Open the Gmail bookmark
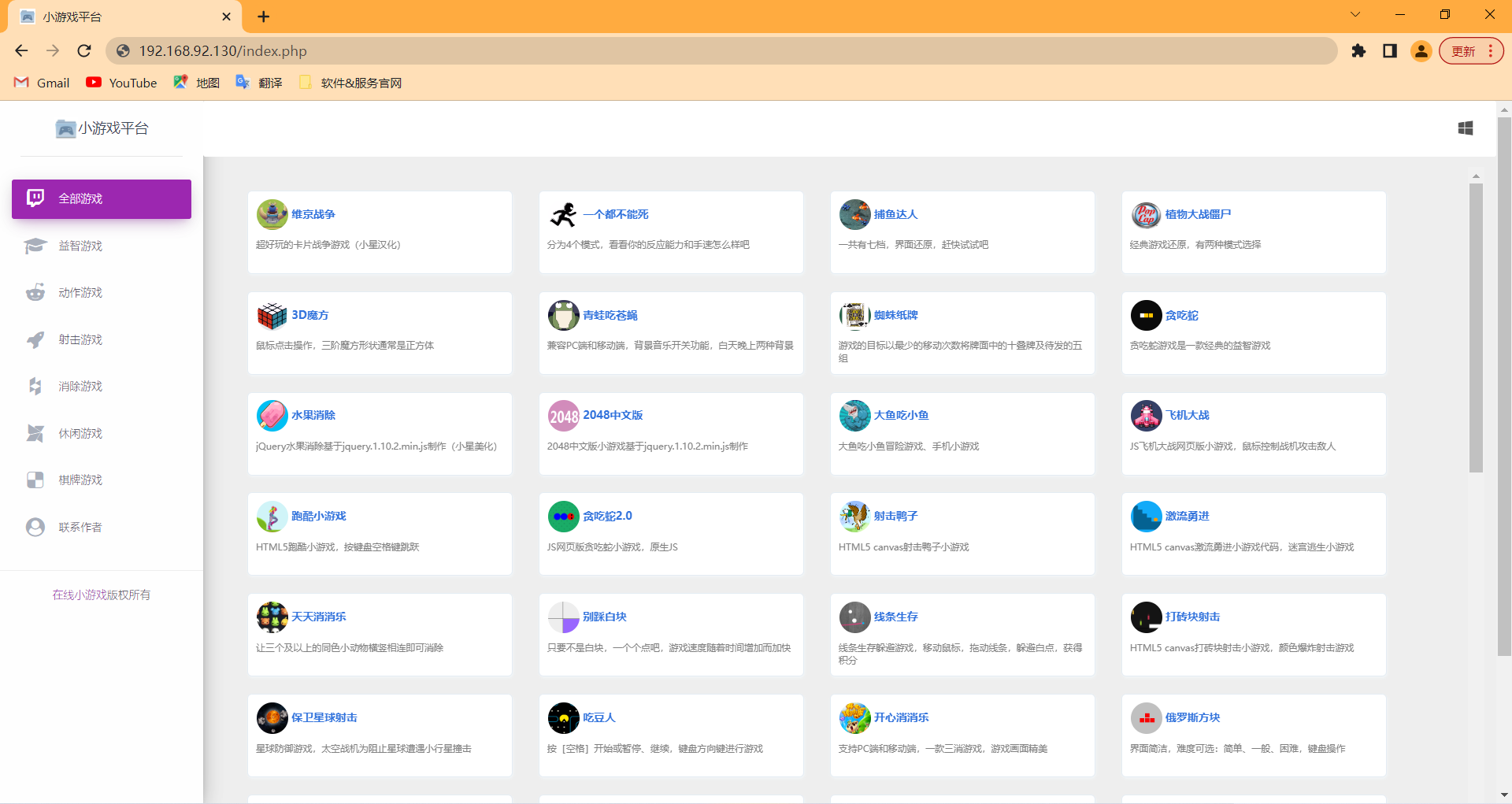This screenshot has height=804, width=1512. [43, 83]
